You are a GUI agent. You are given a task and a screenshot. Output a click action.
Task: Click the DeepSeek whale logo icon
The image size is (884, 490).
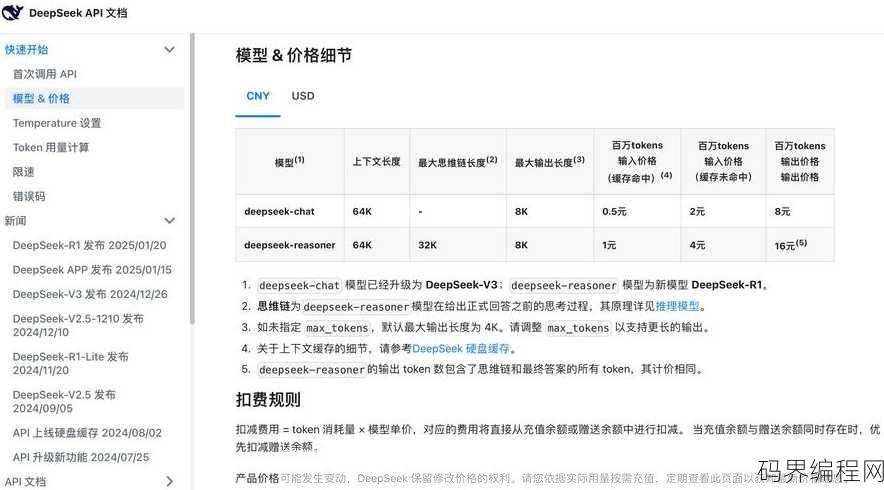12,12
